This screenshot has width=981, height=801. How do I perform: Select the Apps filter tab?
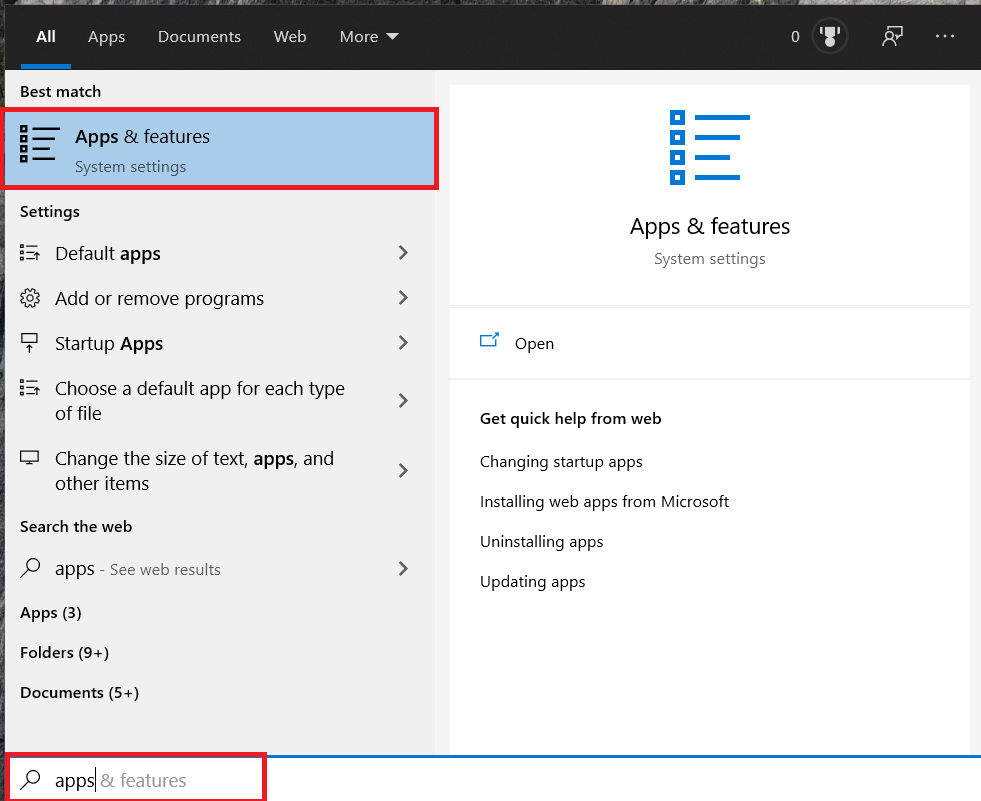pyautogui.click(x=106, y=37)
